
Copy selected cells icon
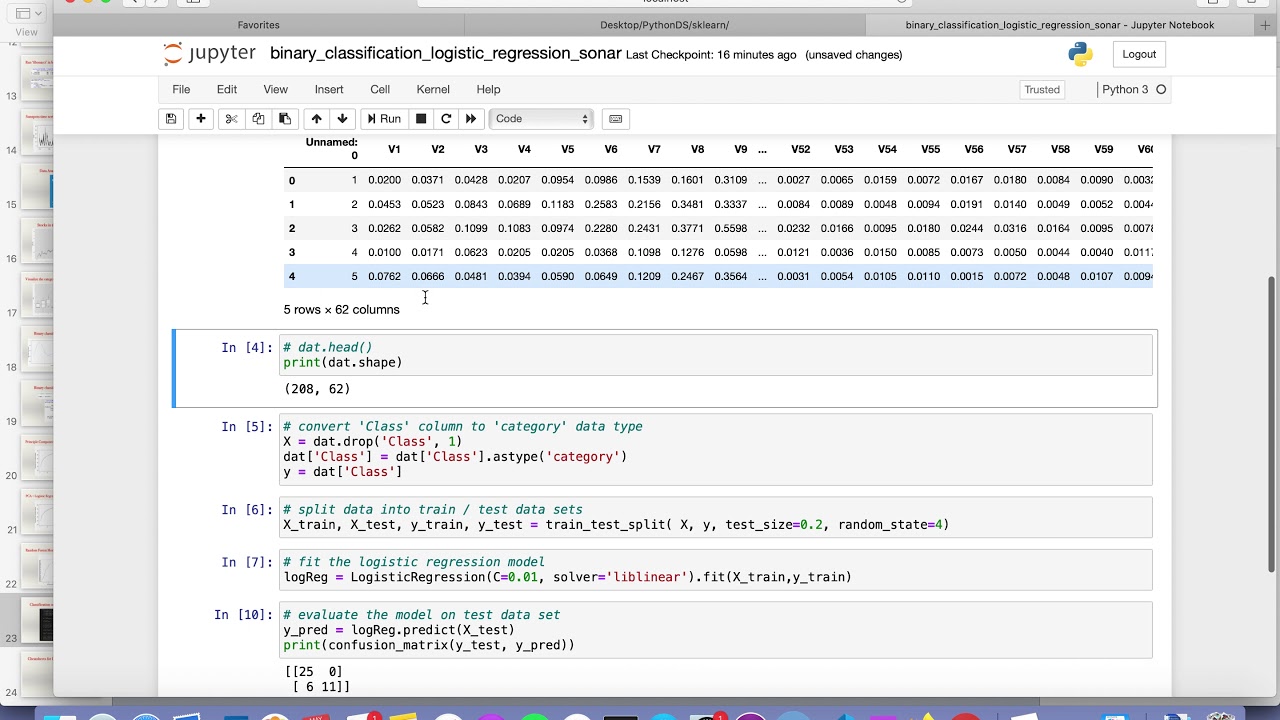click(258, 119)
